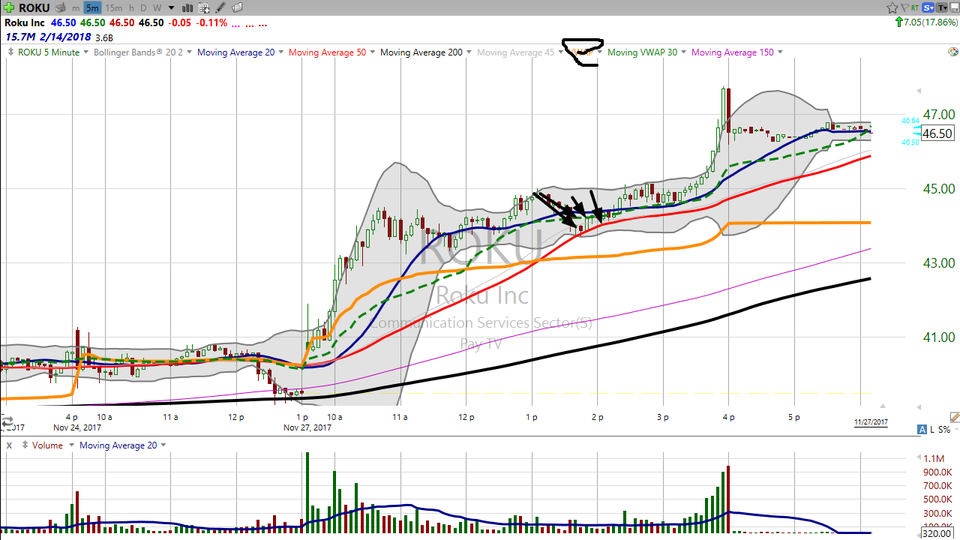Click the volume-pane move handle before Volume label

click(24, 445)
